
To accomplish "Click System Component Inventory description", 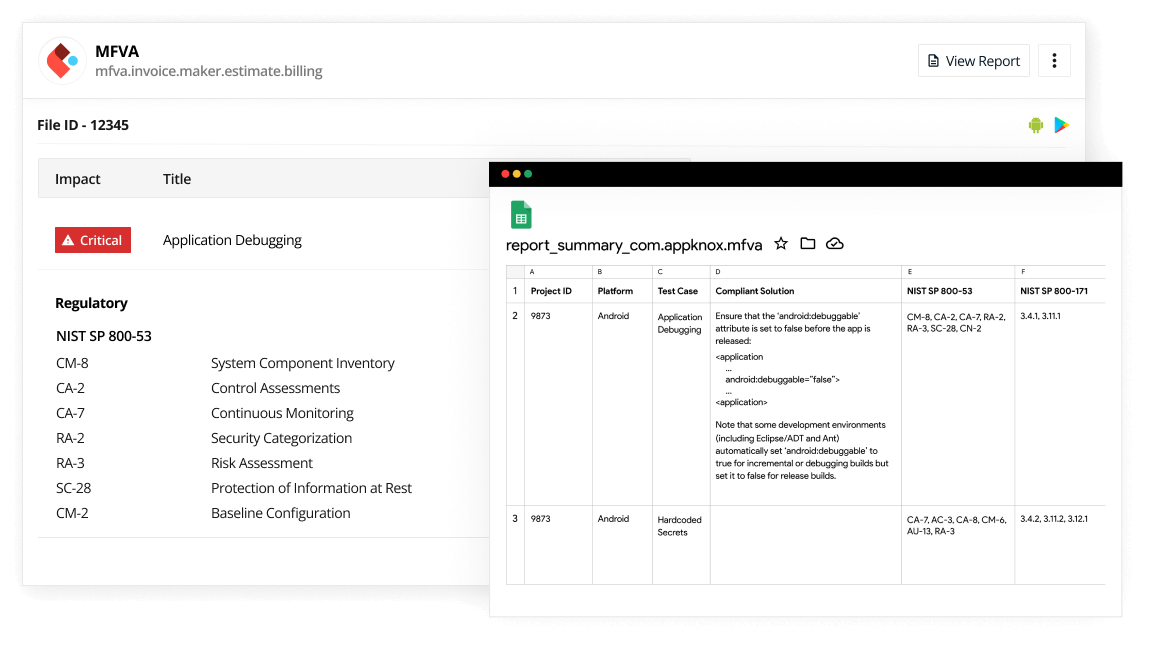I will pos(302,363).
